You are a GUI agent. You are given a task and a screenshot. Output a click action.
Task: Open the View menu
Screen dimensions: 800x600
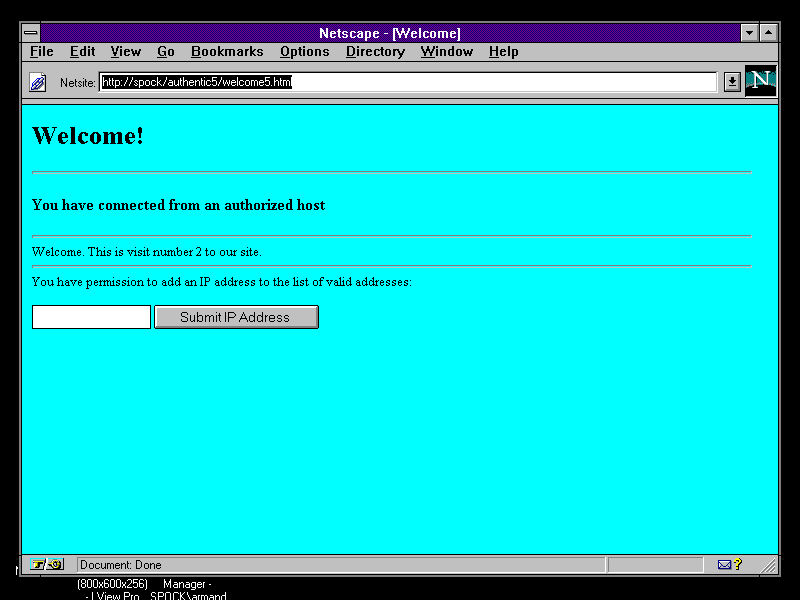click(x=125, y=52)
